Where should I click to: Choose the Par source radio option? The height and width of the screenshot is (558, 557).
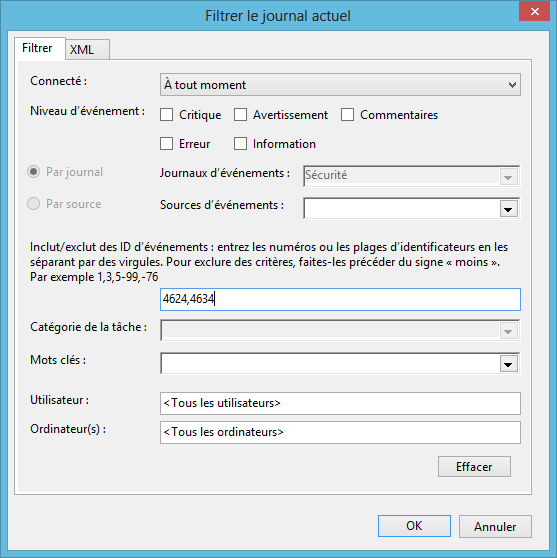point(33,204)
